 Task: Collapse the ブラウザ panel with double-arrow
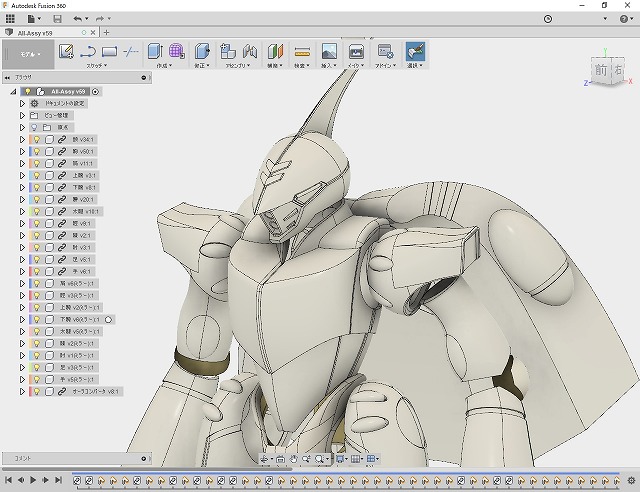point(7,78)
